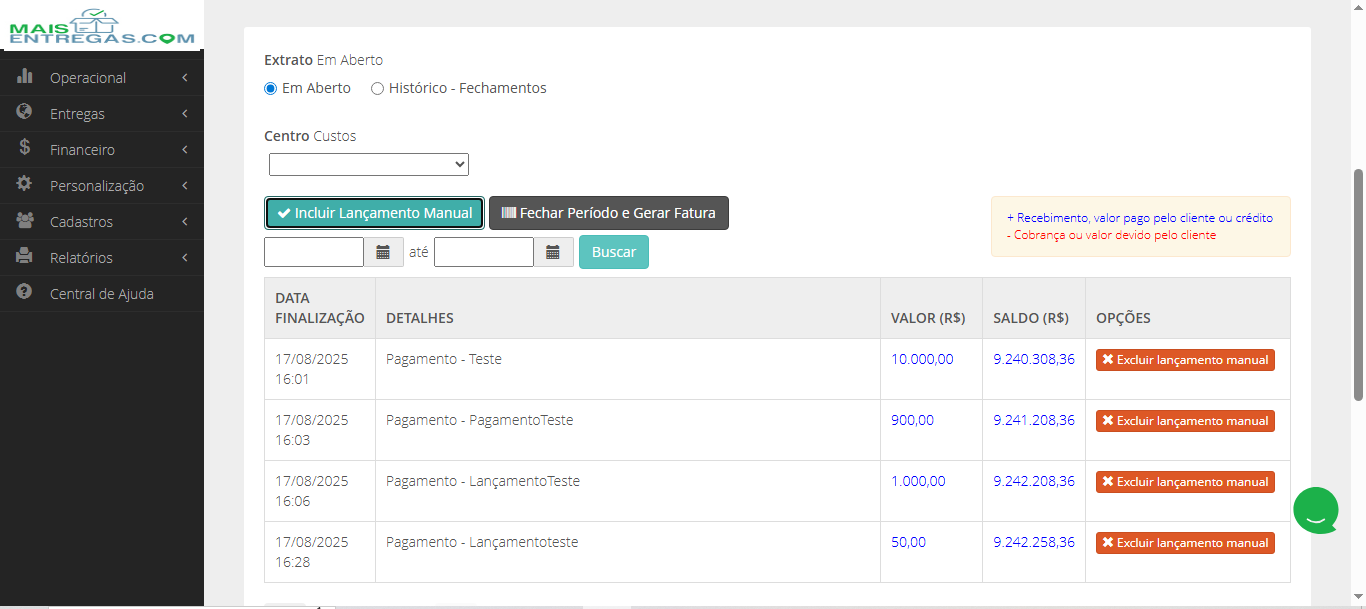The image size is (1366, 609).
Task: Click Fechar Período e Gerar Fatura
Action: point(609,213)
